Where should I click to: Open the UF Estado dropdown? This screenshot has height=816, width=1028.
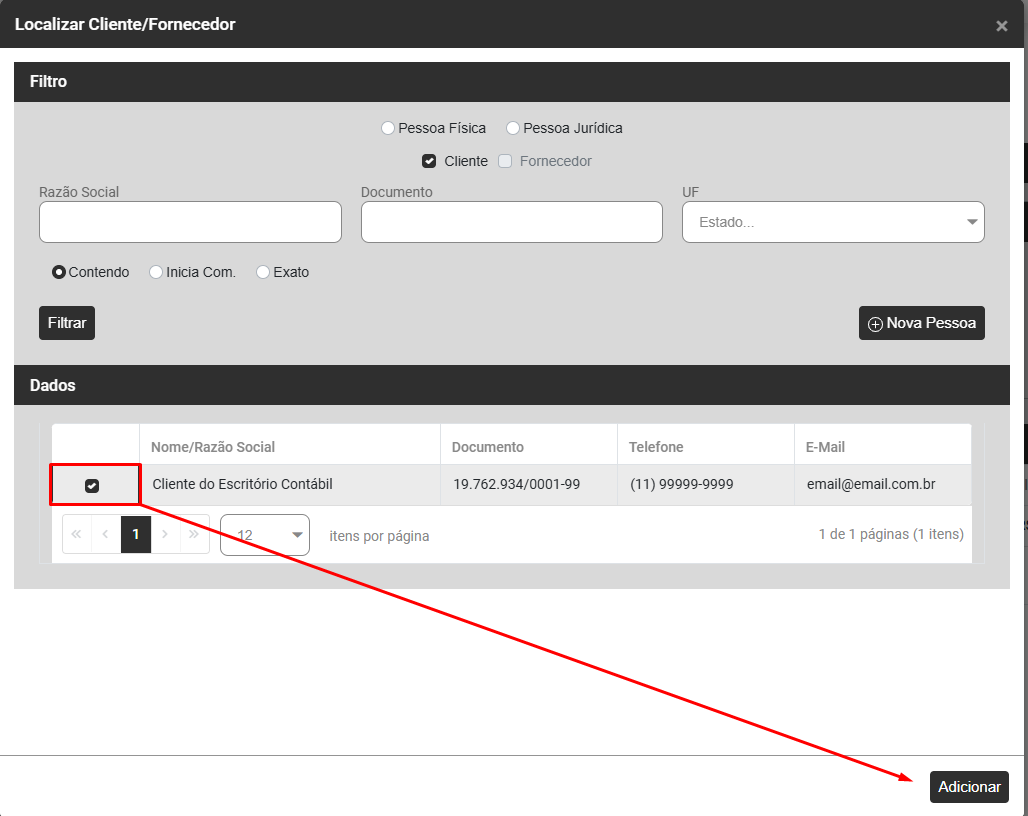pyautogui.click(x=832, y=222)
